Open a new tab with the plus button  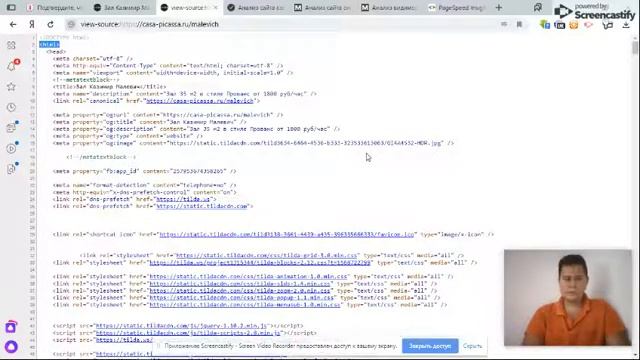(499, 7)
